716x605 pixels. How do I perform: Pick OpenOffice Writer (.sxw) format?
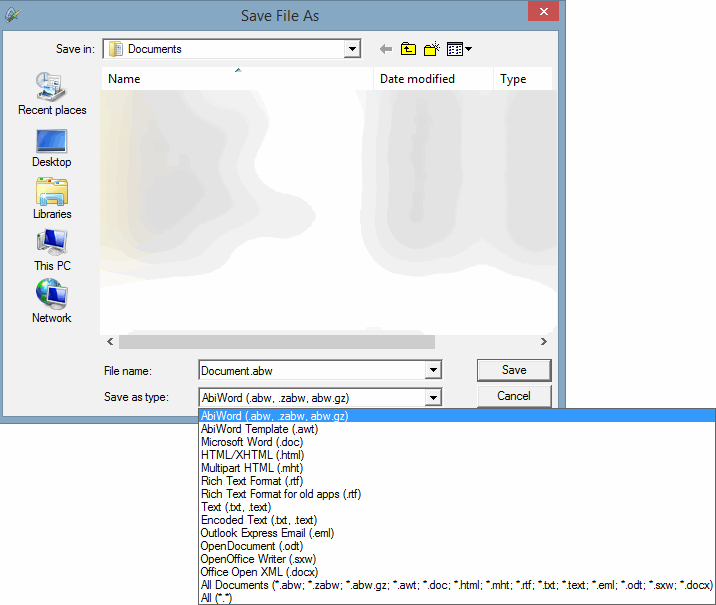tap(457, 559)
